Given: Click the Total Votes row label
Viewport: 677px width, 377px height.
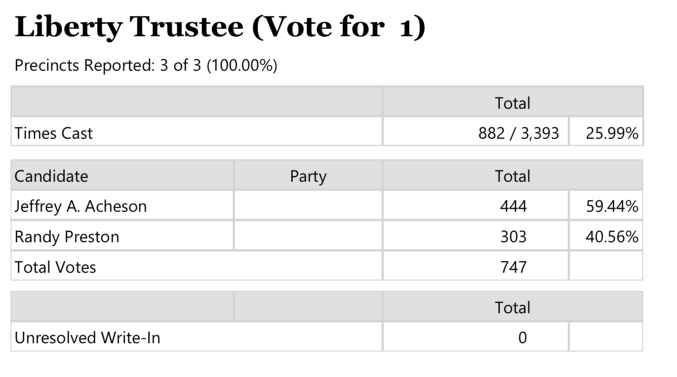Looking at the screenshot, I should 55,267.
